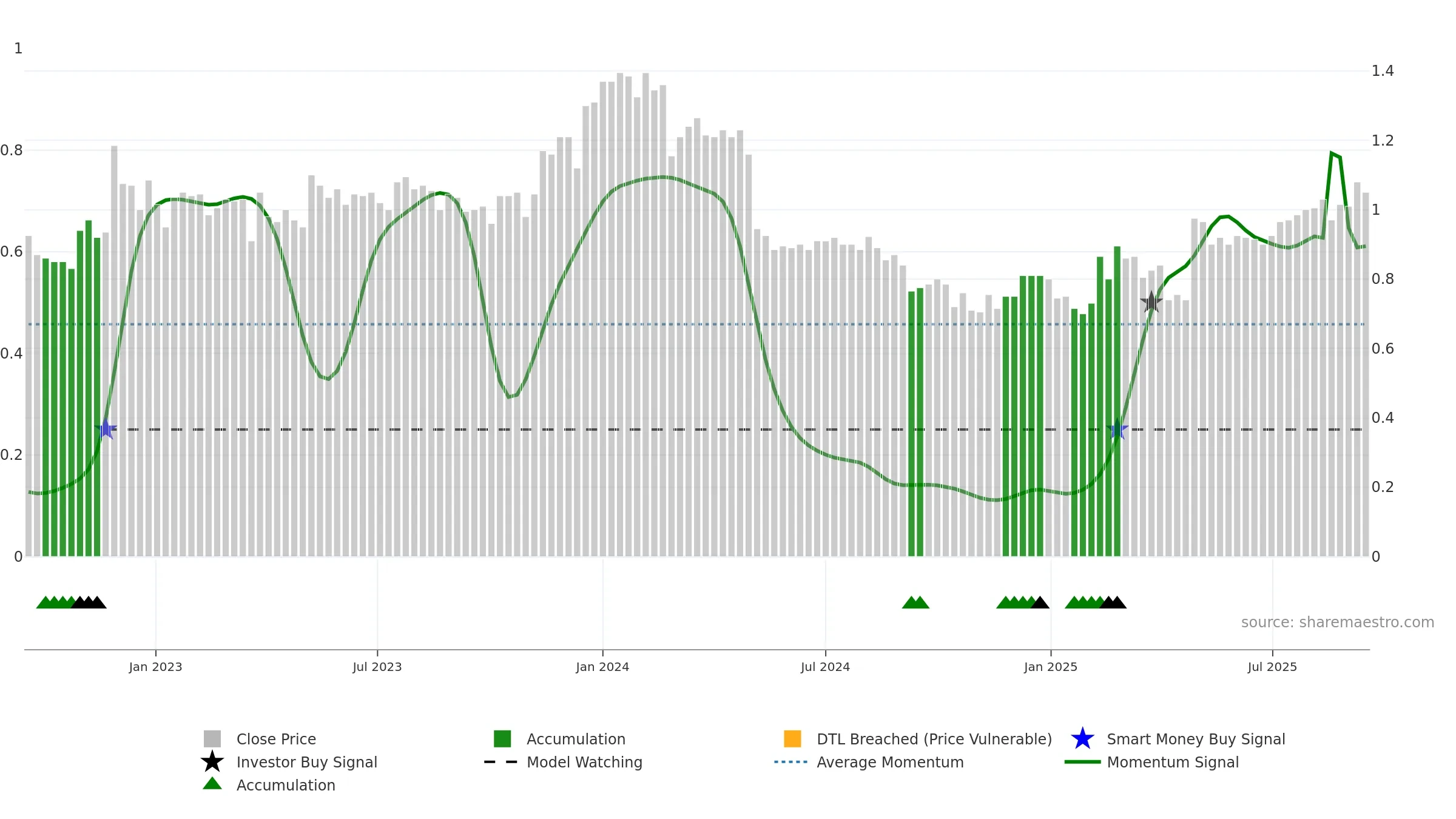This screenshot has height=819, width=1456.
Task: Click the blue star marker near Jan 2023
Action: (x=106, y=429)
